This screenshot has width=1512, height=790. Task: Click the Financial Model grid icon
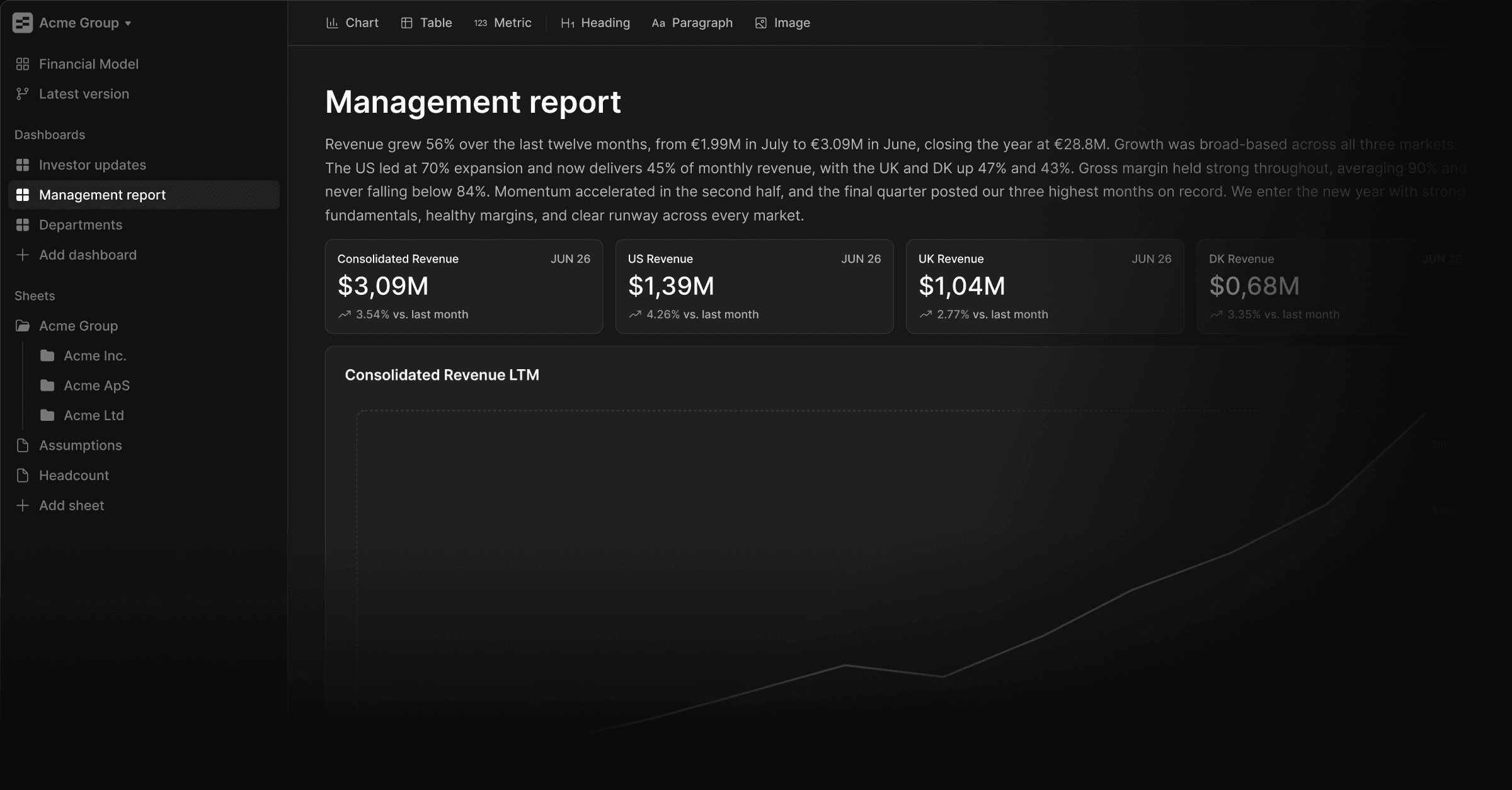pyautogui.click(x=23, y=64)
